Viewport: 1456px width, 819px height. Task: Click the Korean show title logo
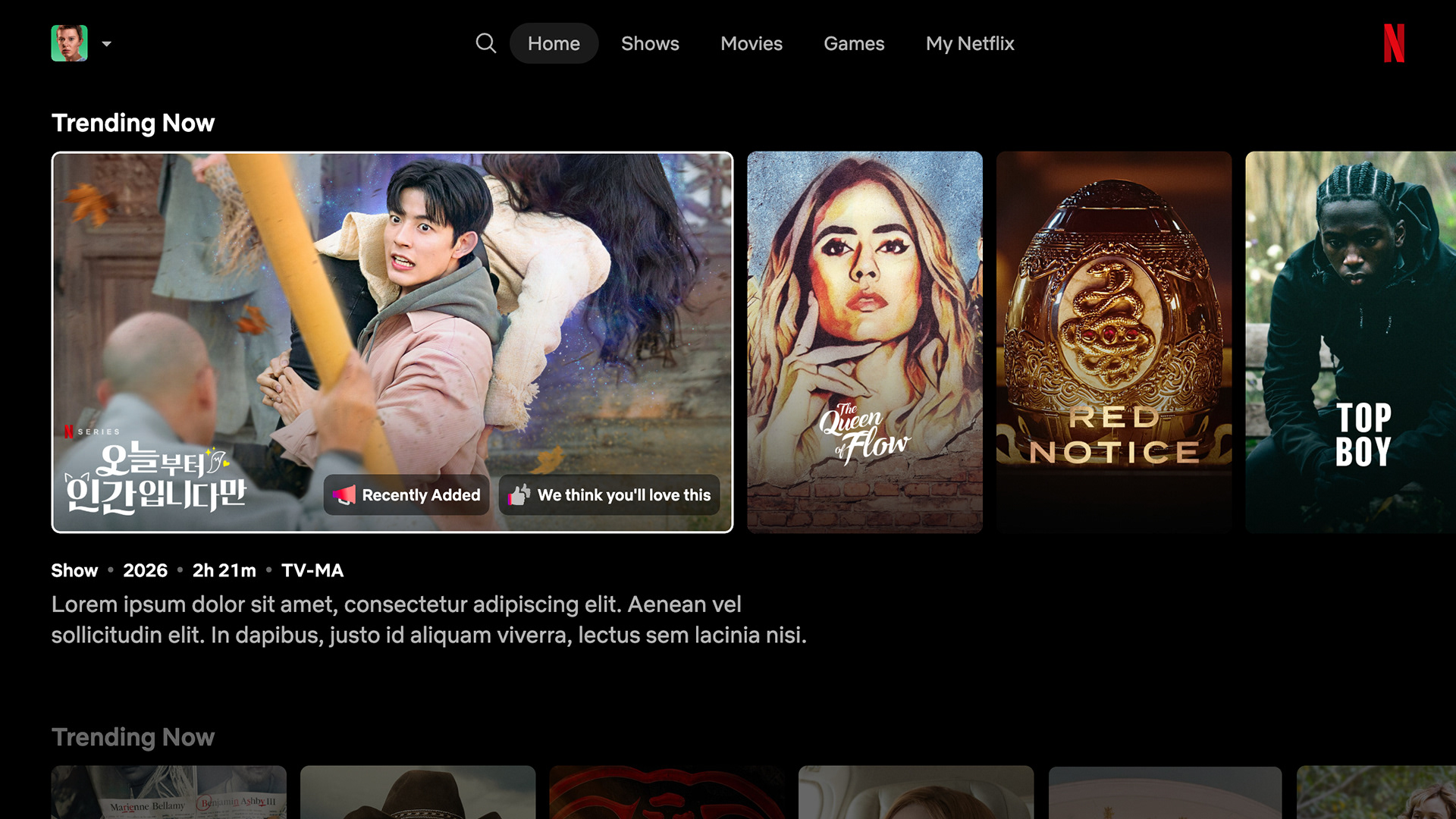155,478
